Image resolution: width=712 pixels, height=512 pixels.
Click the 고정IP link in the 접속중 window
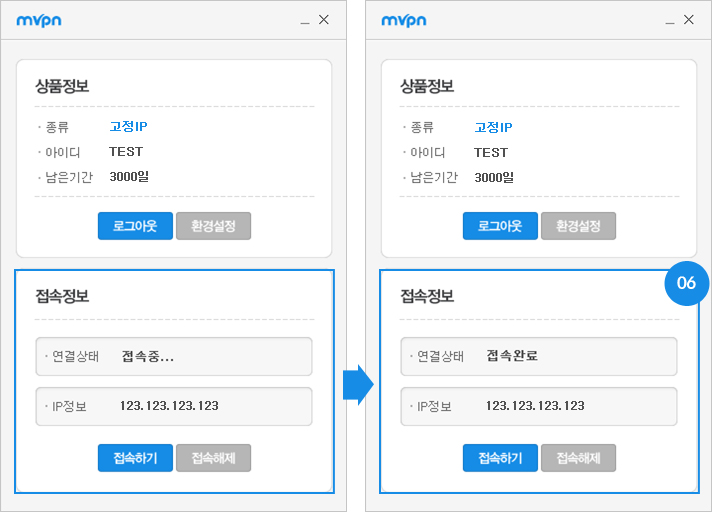tap(128, 127)
